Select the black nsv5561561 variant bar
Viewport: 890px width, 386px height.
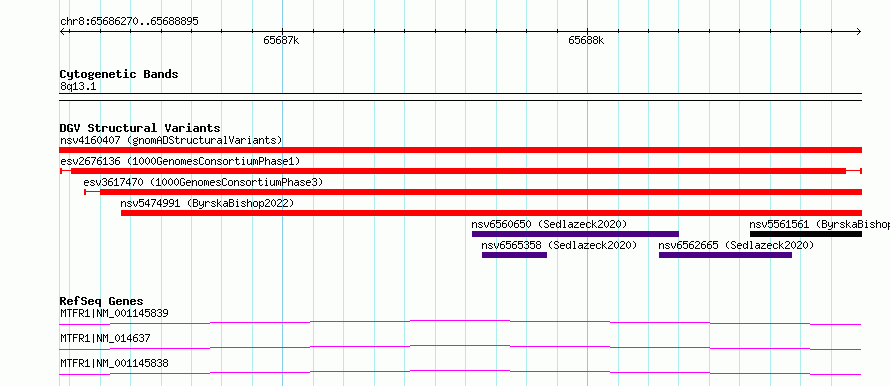click(x=805, y=234)
